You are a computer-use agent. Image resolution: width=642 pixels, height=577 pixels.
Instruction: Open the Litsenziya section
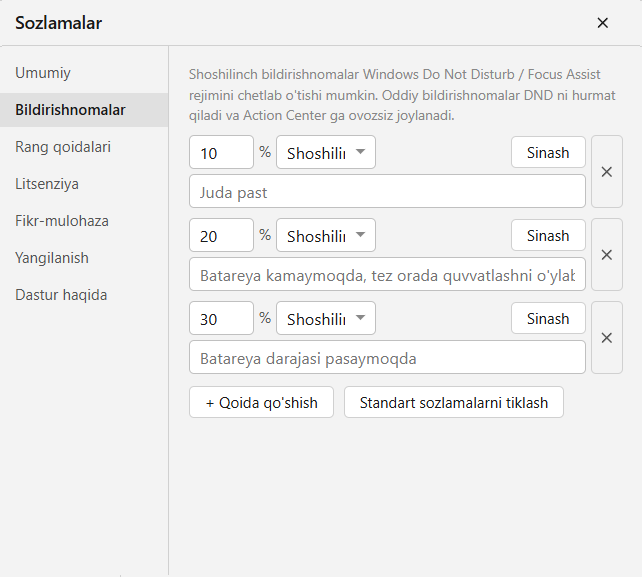coord(84,184)
